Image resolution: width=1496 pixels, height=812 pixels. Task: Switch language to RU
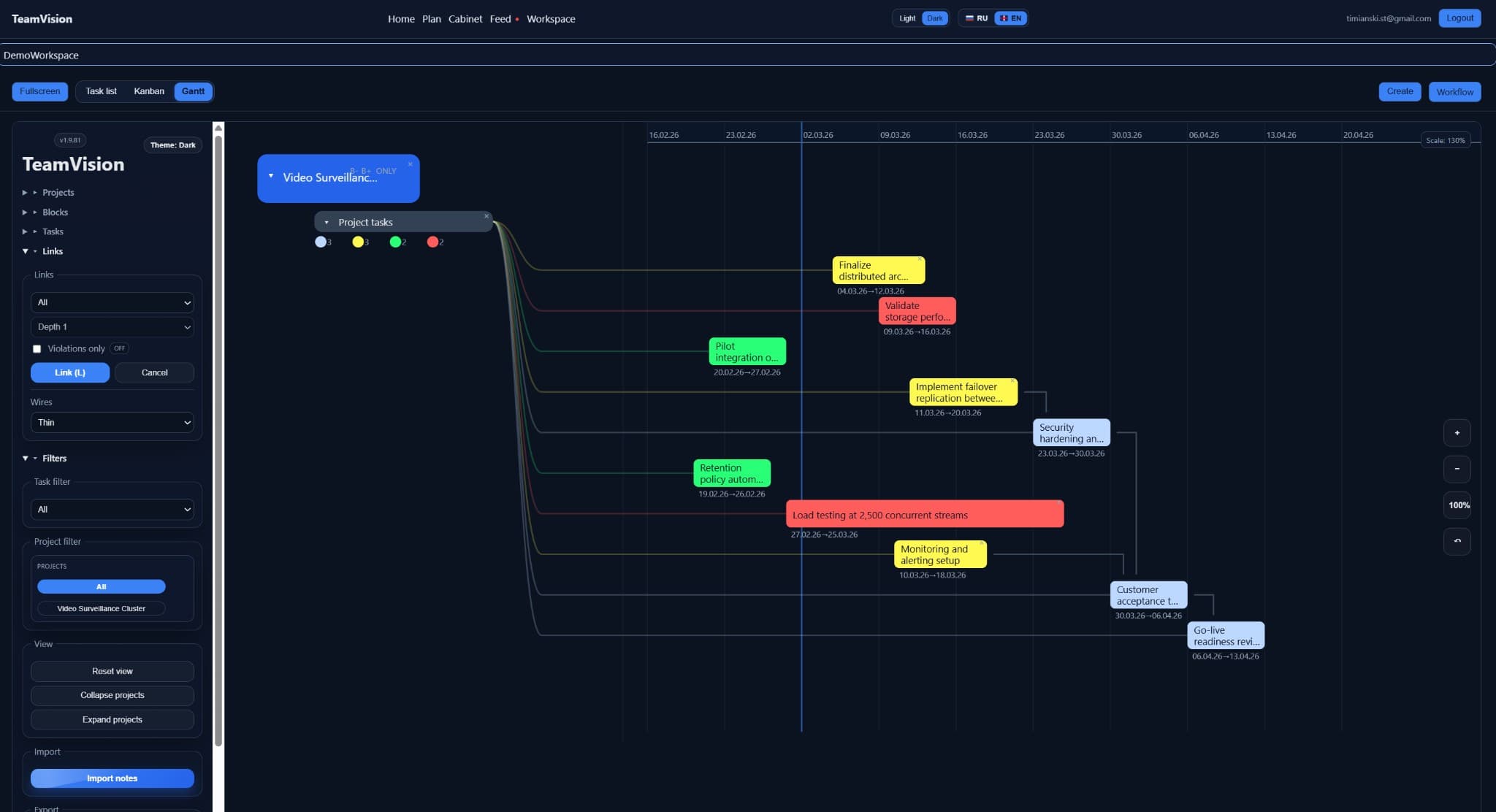tap(978, 18)
